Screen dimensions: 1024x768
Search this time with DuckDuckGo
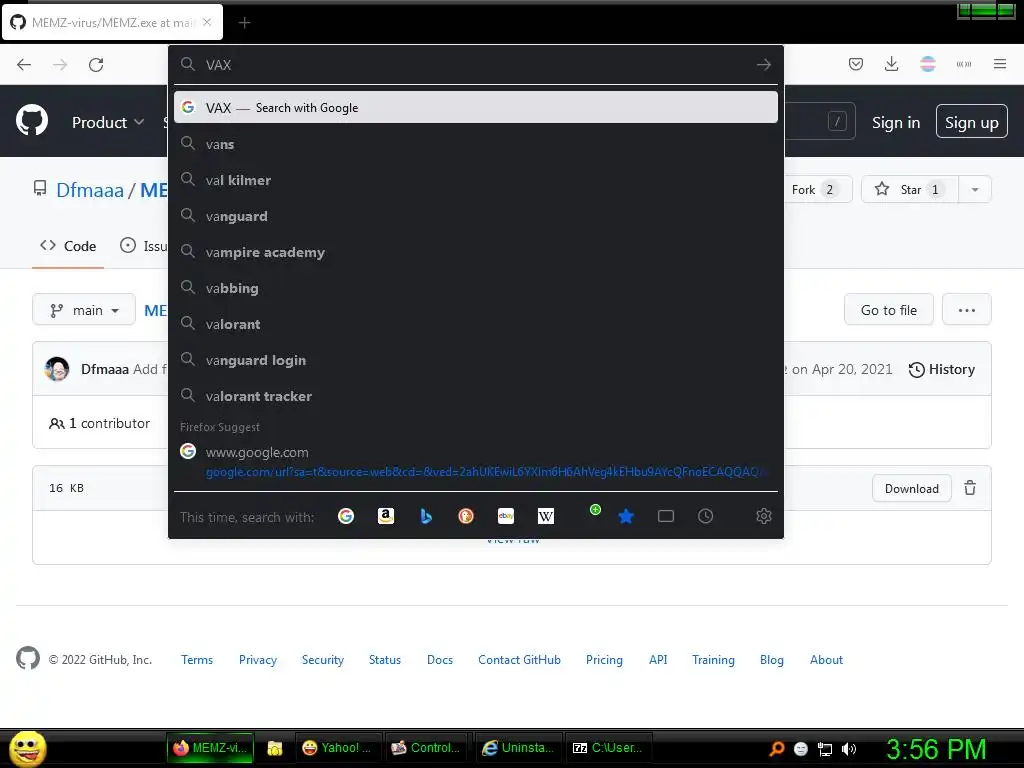tap(466, 516)
